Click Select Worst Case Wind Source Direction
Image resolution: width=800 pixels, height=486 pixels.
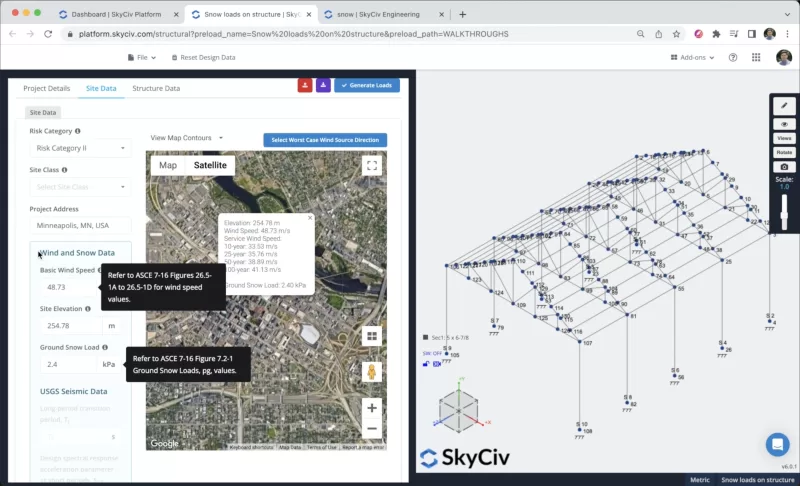[x=325, y=140]
